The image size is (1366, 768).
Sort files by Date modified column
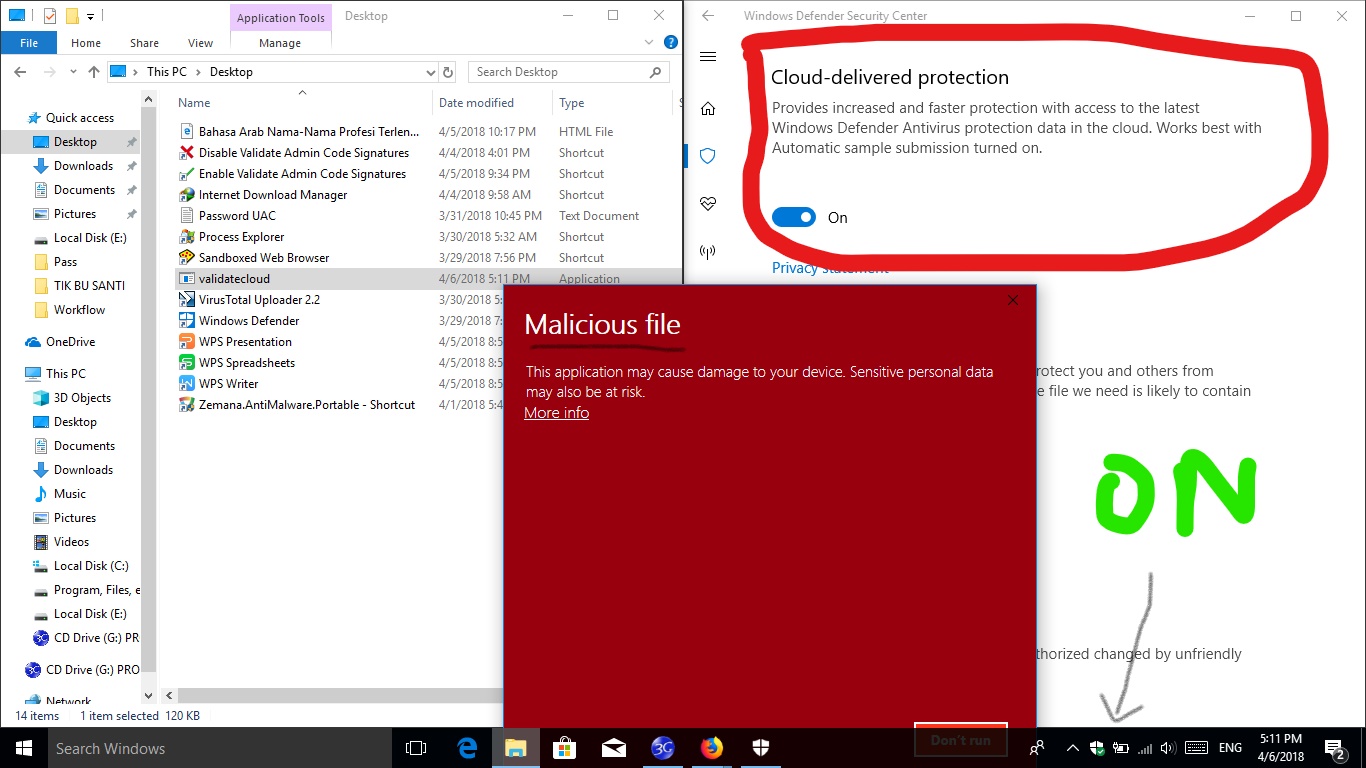click(x=476, y=103)
